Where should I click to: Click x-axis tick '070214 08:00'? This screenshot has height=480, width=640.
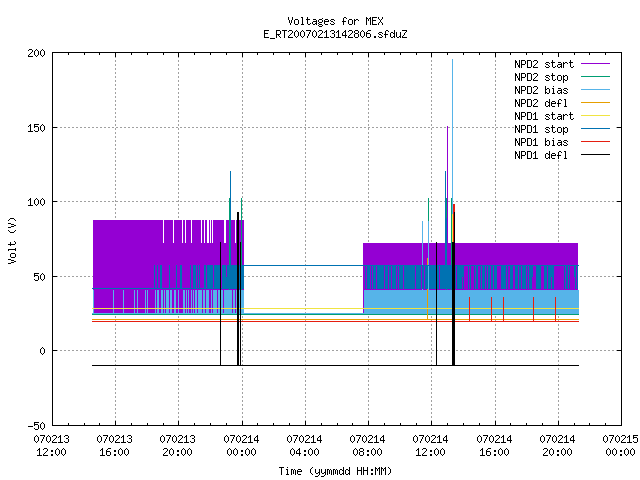(x=367, y=446)
